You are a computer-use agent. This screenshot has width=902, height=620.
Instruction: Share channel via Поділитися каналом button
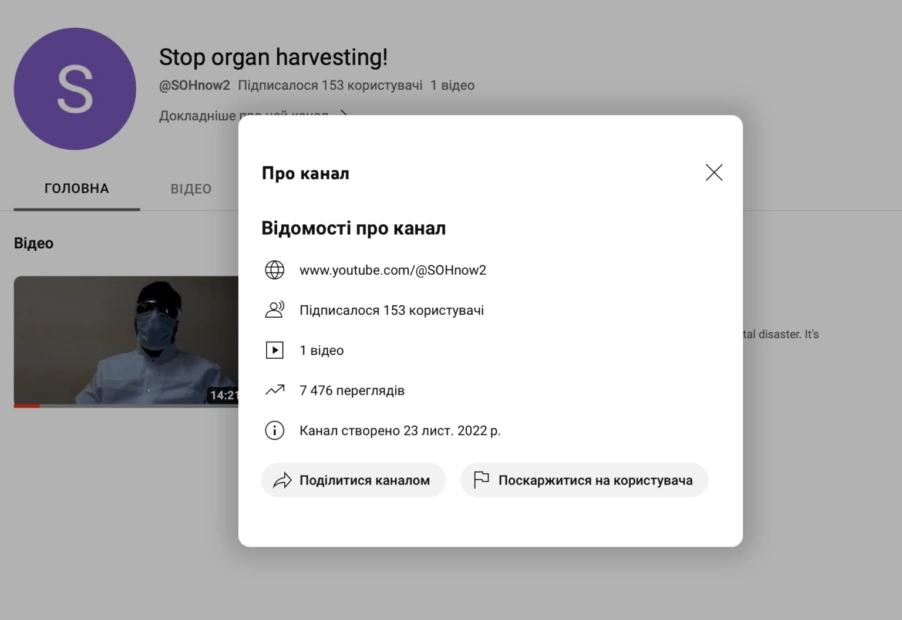coord(353,480)
